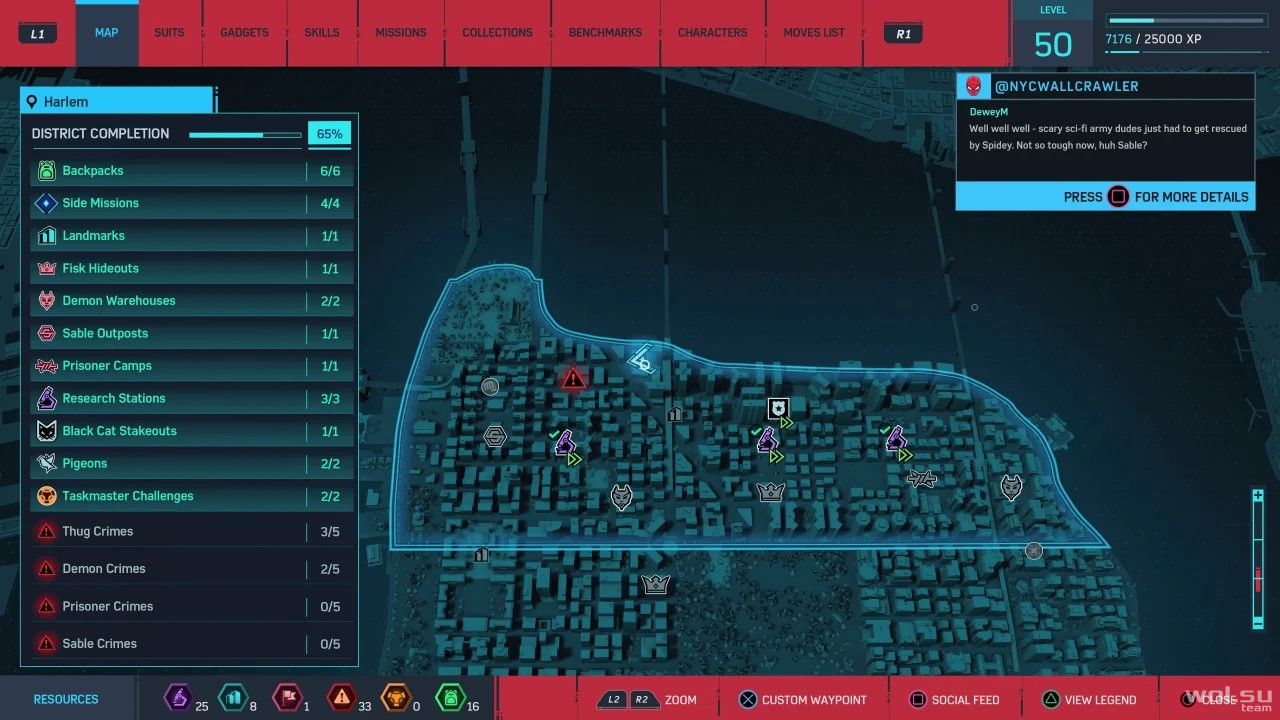
Task: Select the research station marker beside the Sable hexagon
Action: (565, 442)
